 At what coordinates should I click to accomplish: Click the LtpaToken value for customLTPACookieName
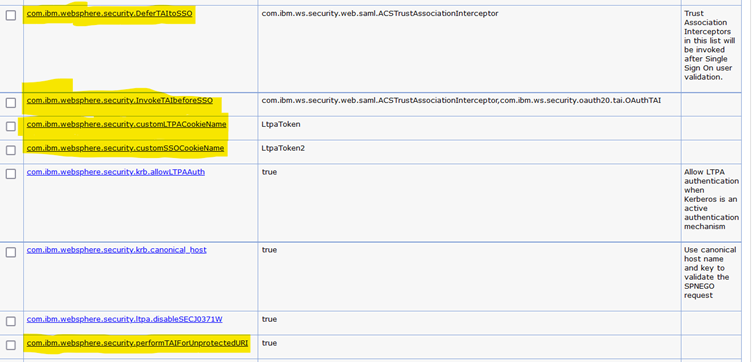(x=281, y=124)
